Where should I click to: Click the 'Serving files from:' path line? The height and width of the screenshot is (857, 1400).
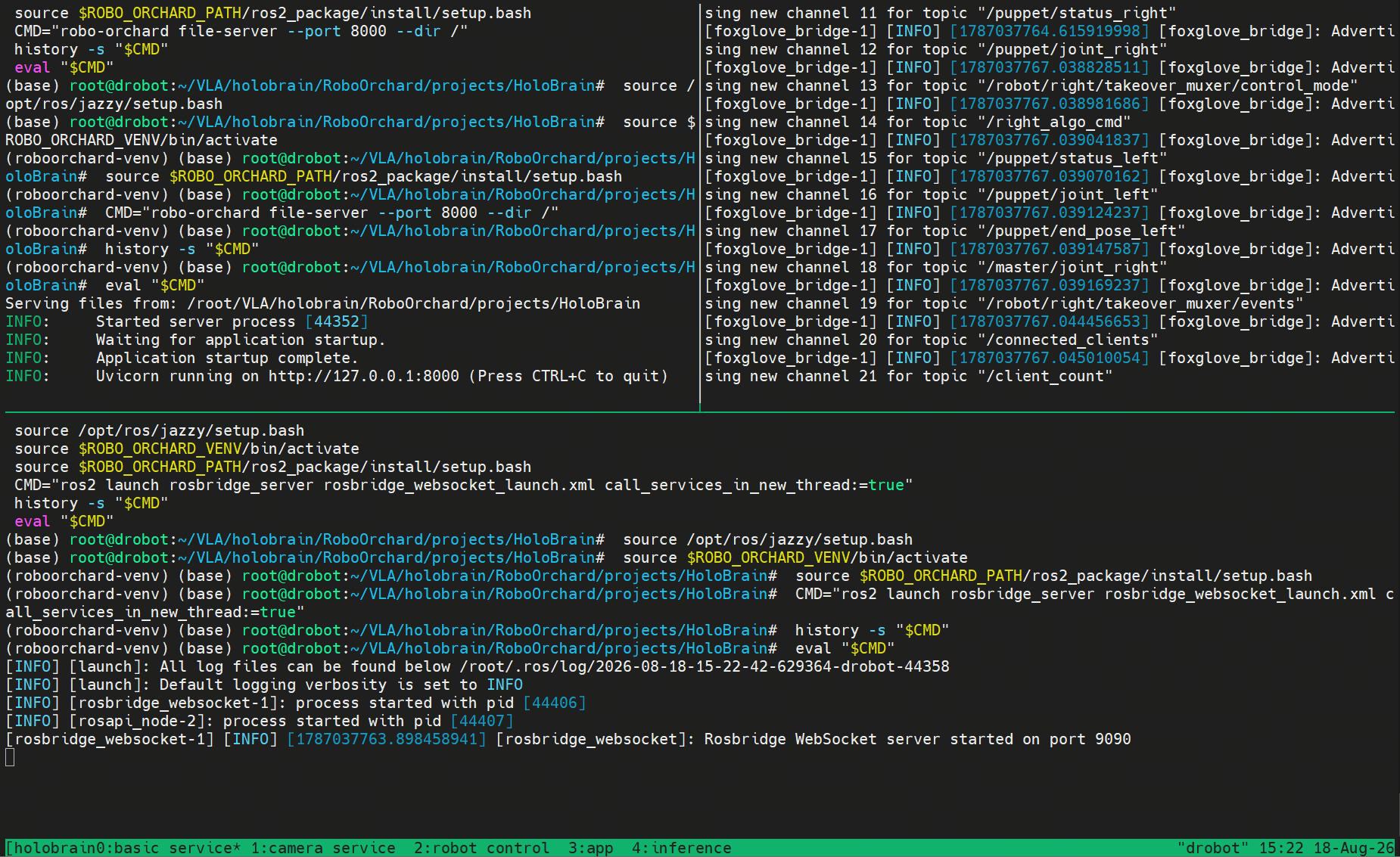(323, 303)
